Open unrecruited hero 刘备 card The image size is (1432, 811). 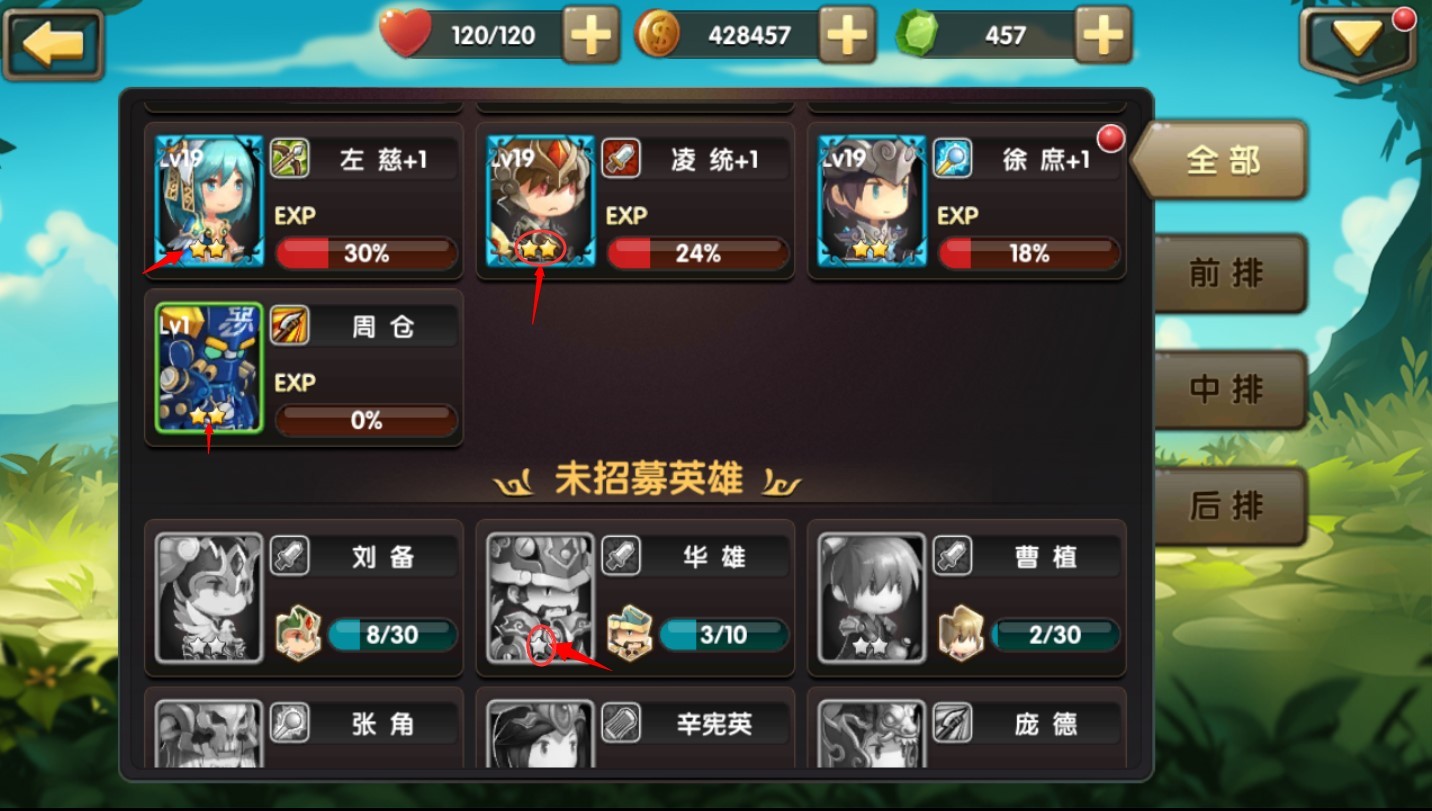(304, 598)
